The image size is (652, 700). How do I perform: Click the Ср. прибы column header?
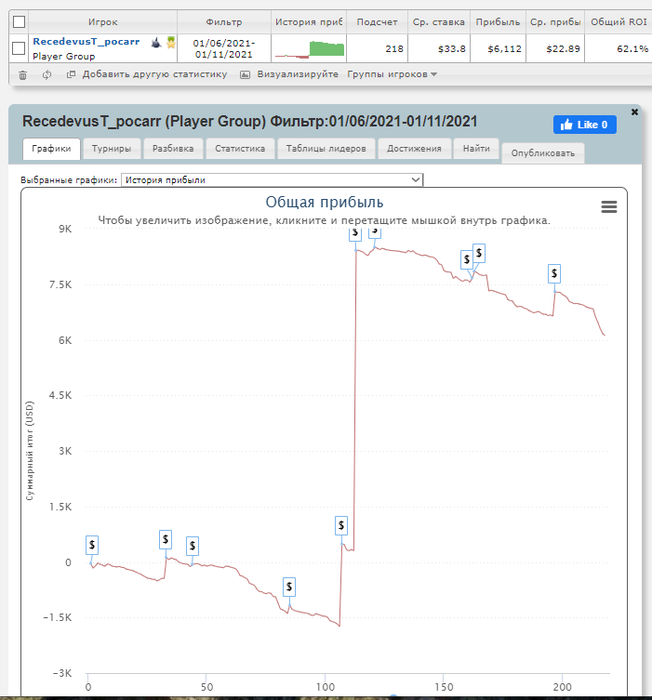555,22
